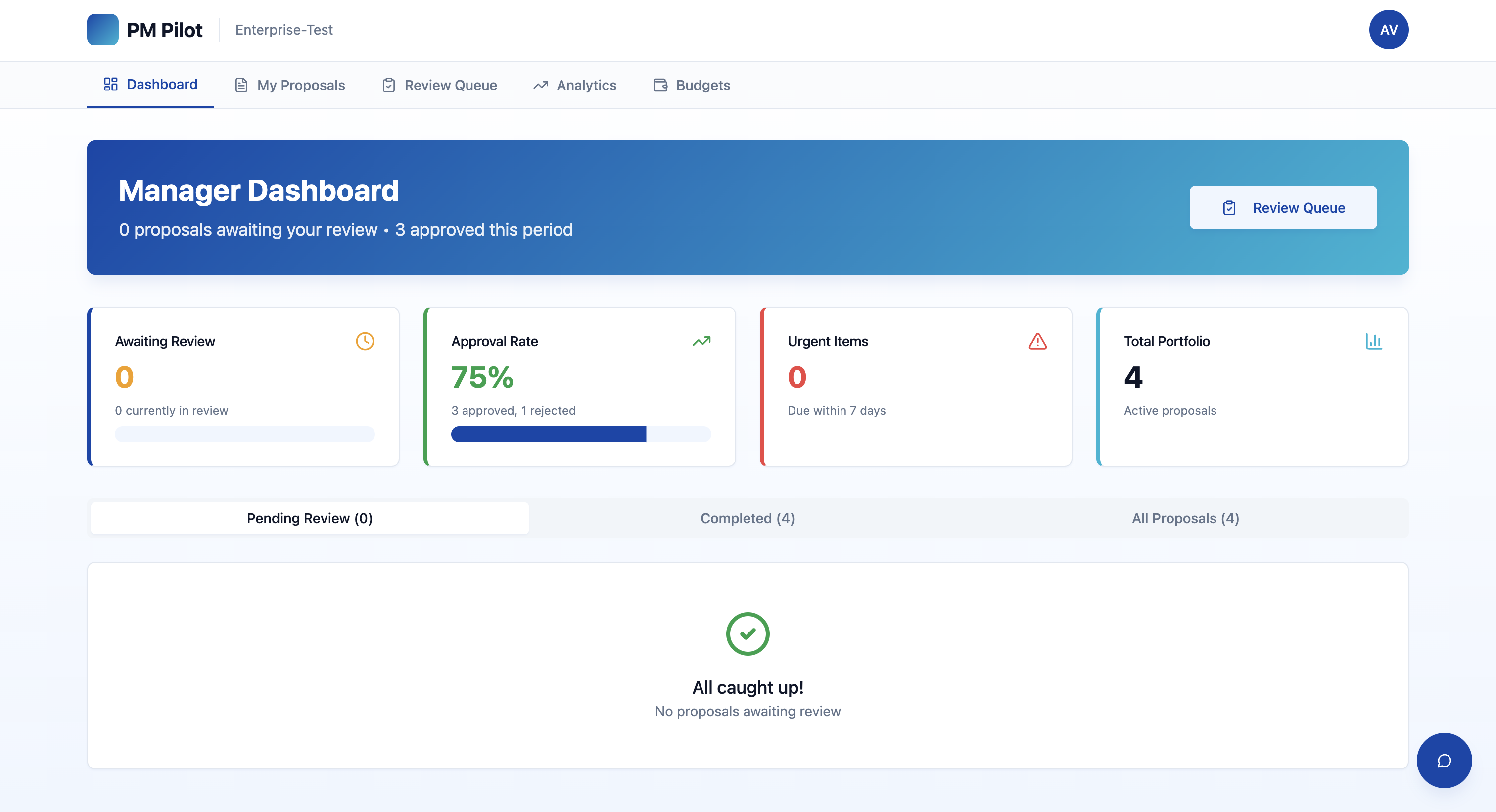The height and width of the screenshot is (812, 1496).
Task: Click the Enterprise-Test workspace label
Action: [283, 30]
